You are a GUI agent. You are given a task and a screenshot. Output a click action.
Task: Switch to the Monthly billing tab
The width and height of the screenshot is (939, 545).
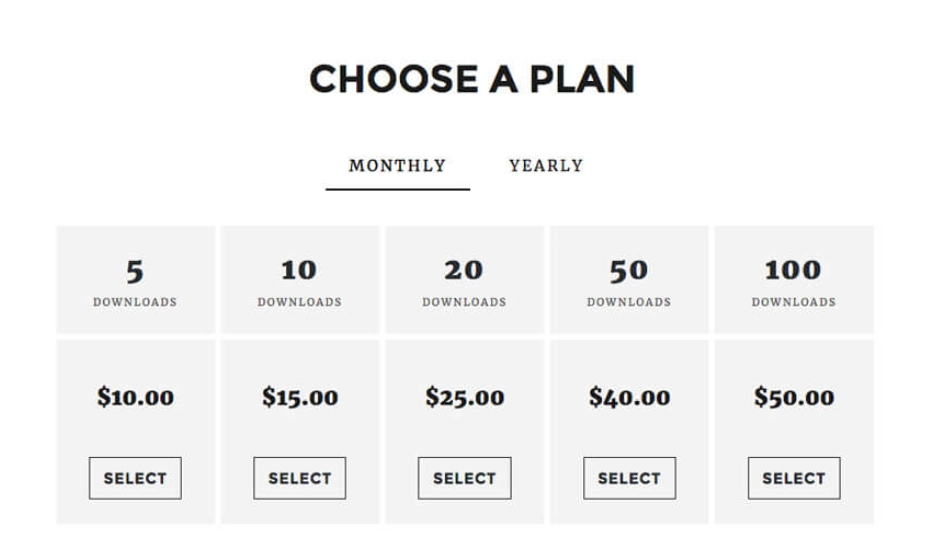tap(397, 166)
